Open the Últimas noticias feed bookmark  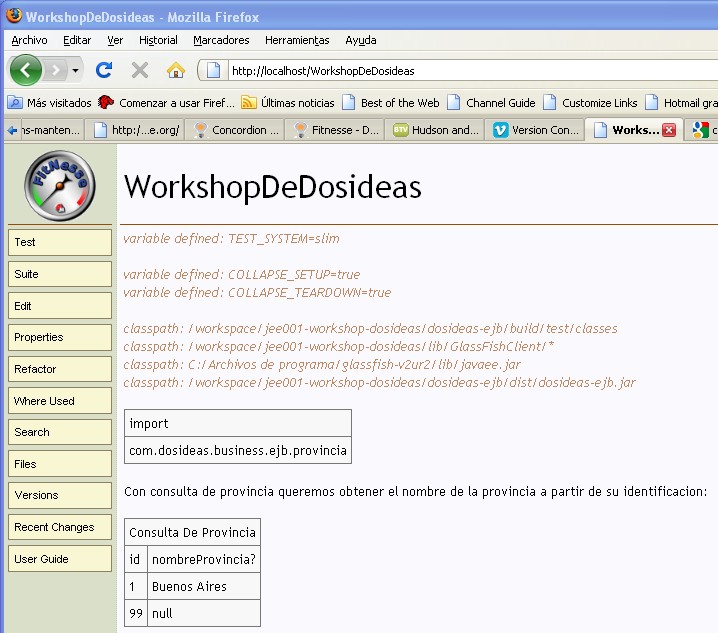pyautogui.click(x=288, y=103)
